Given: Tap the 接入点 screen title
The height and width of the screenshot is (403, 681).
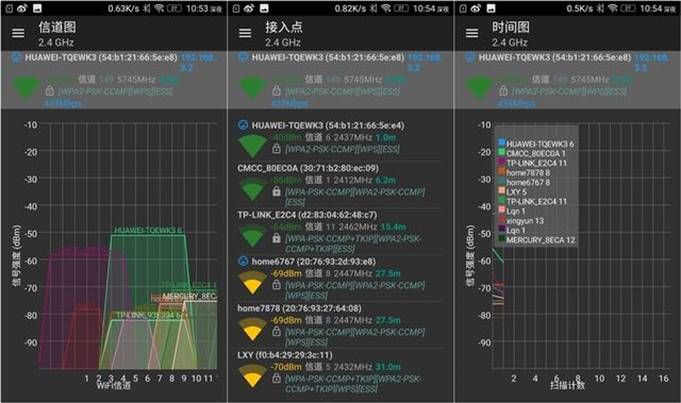Looking at the screenshot, I should tap(284, 27).
